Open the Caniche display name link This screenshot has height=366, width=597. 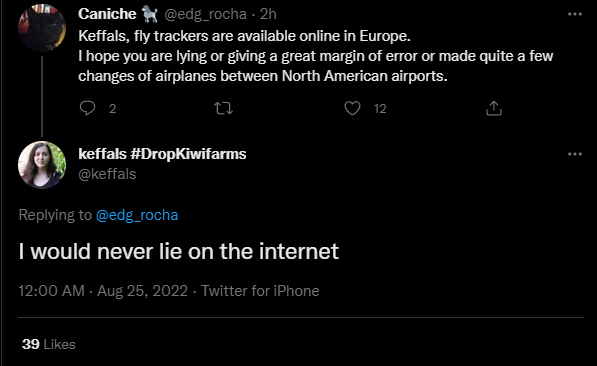click(x=107, y=14)
